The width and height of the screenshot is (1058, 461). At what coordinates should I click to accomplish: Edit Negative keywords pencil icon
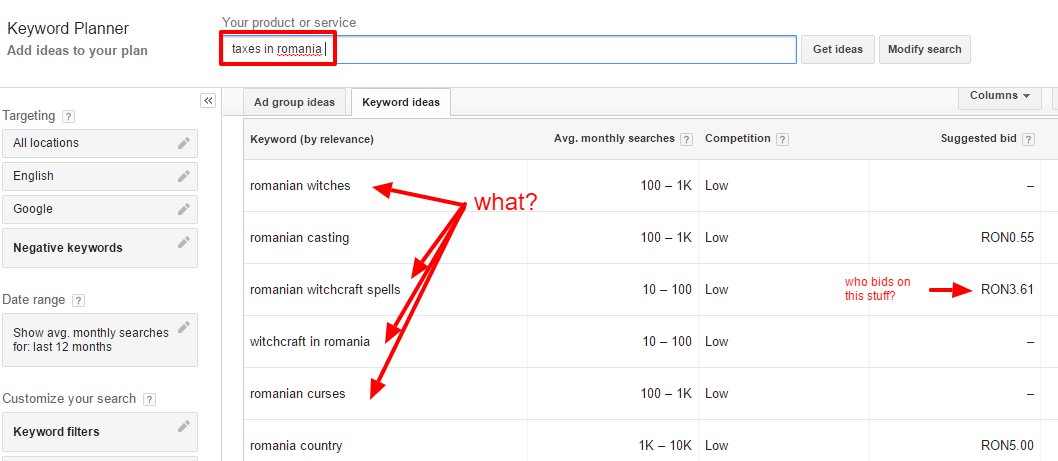click(x=184, y=242)
